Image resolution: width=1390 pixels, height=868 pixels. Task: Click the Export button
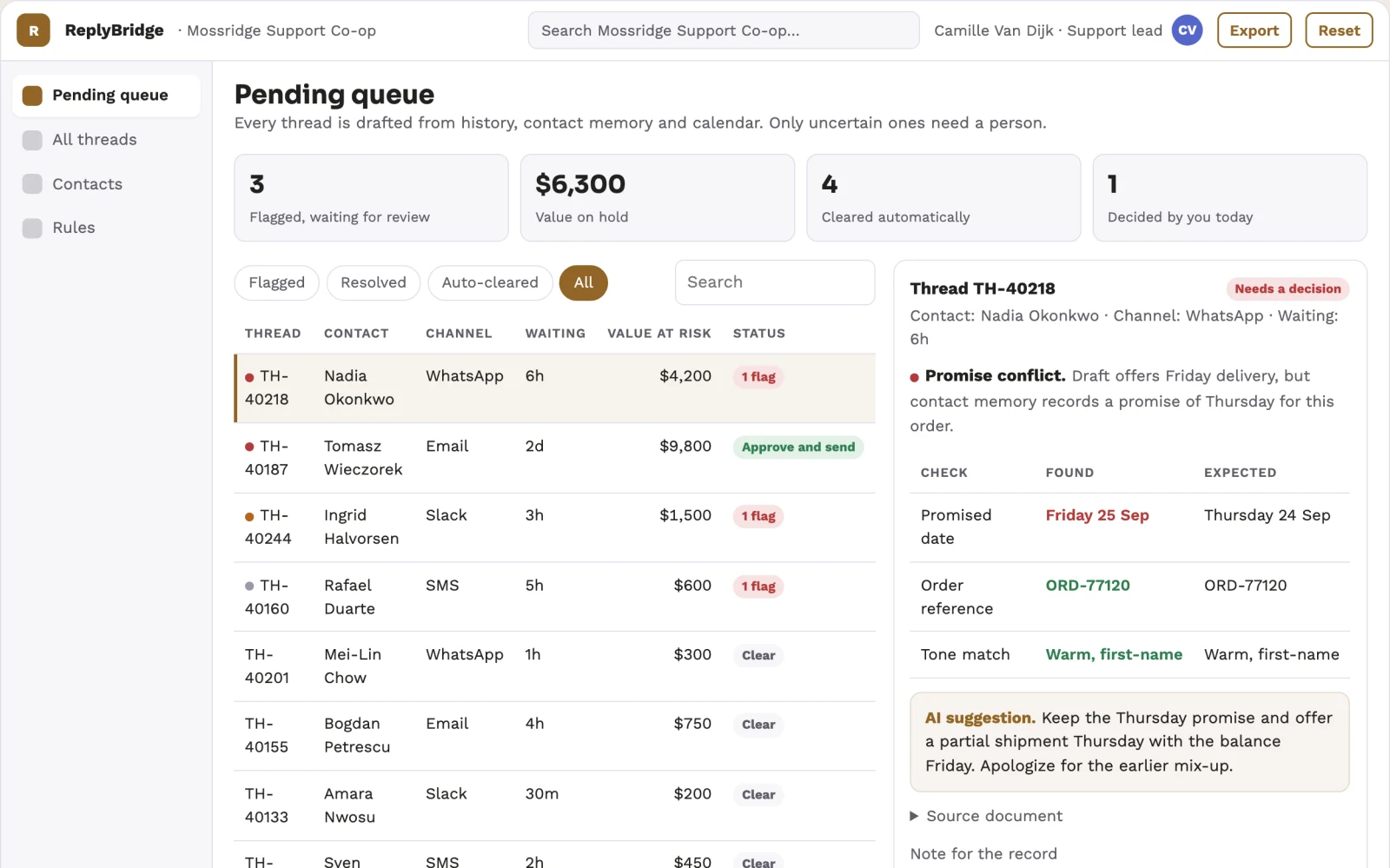pos(1254,30)
